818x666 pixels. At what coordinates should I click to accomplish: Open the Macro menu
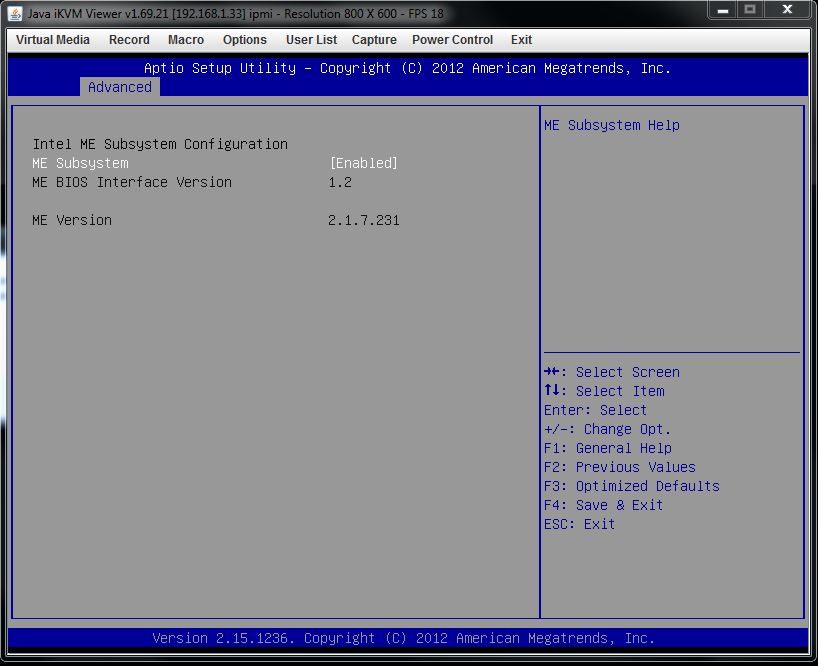(186, 40)
